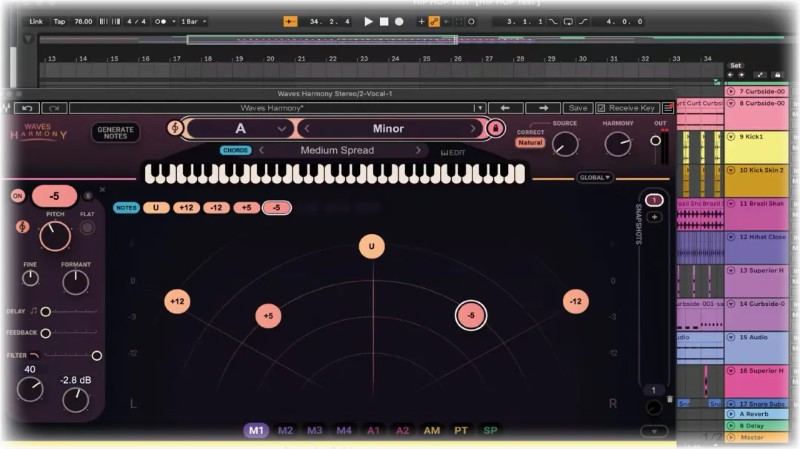Screen dimensions: 800x449
Task: Delete snapshot with trash icon
Action: (x=670, y=399)
